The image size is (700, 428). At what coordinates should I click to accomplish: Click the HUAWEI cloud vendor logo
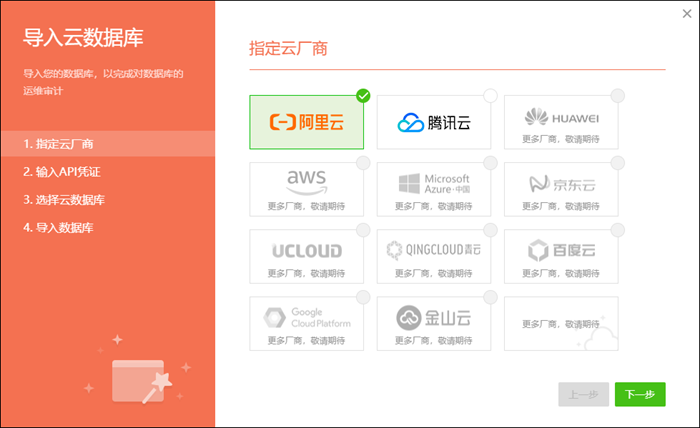coord(560,117)
